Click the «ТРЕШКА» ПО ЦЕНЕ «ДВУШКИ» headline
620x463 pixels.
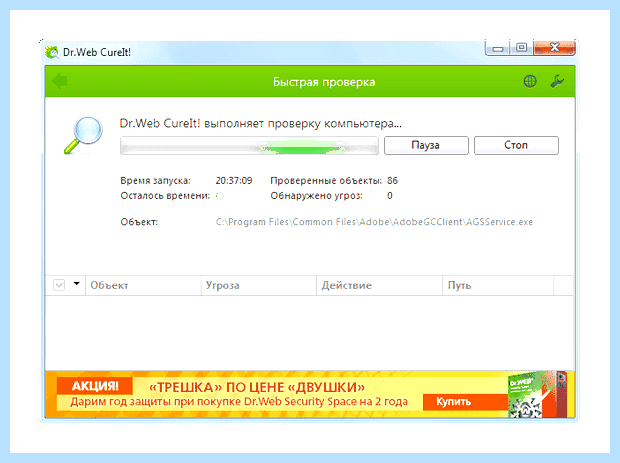coord(257,387)
